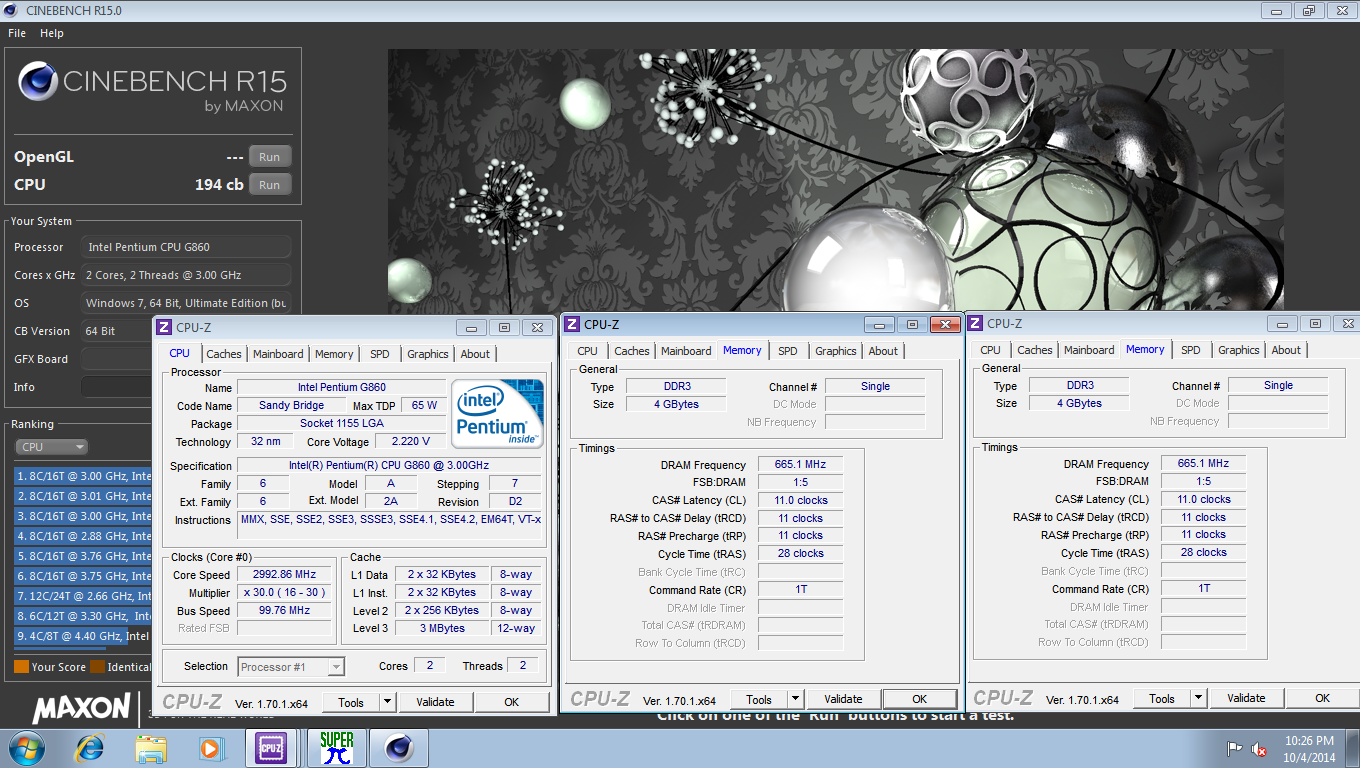
Task: Open the SPD tab in the CPU-Z CPU window
Action: pos(380,354)
